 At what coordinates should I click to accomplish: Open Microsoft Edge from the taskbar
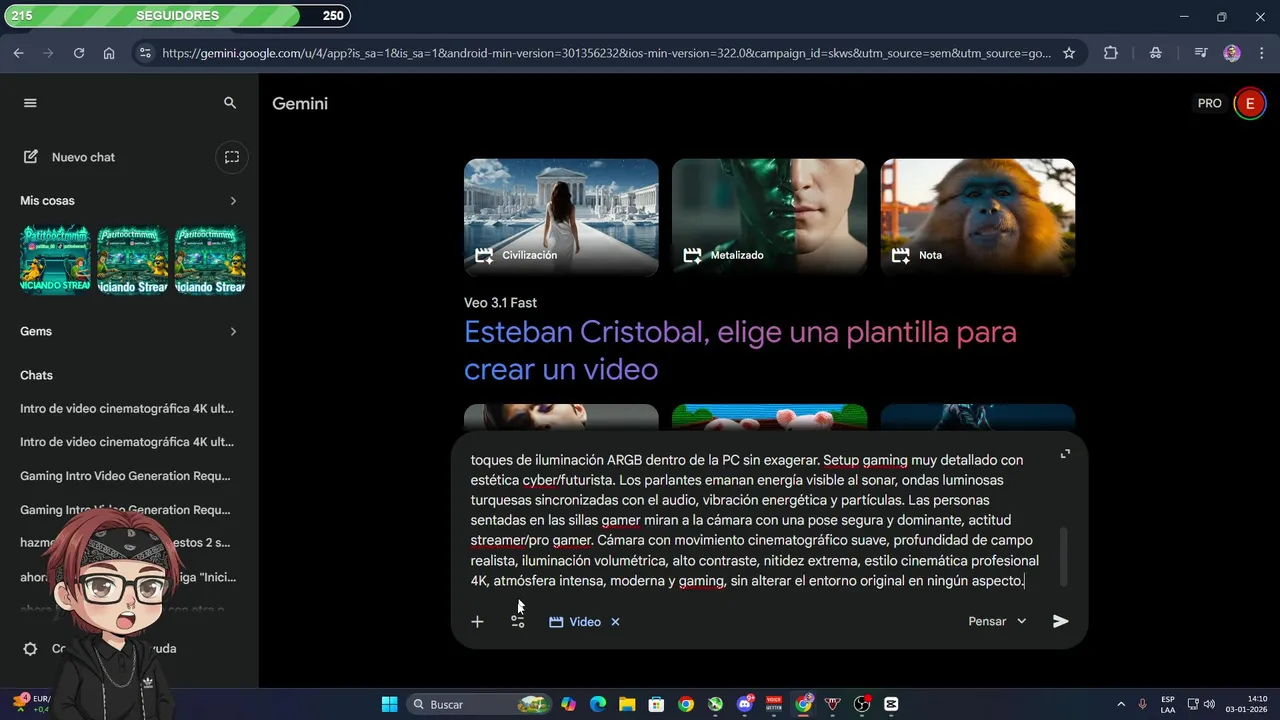pyautogui.click(x=598, y=704)
